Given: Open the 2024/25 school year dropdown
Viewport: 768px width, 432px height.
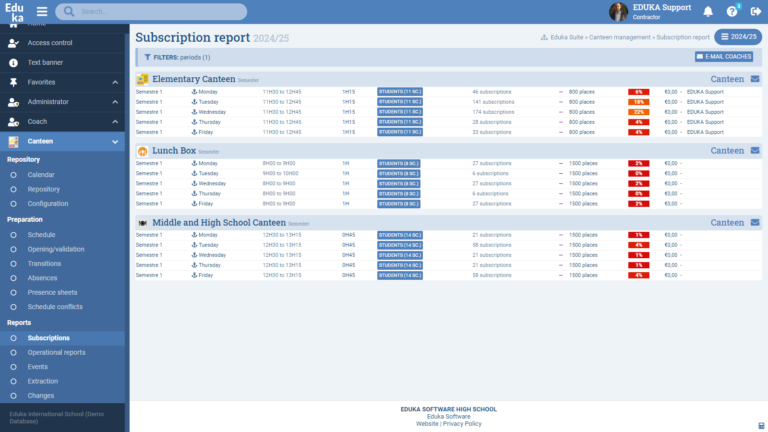Looking at the screenshot, I should (x=739, y=37).
